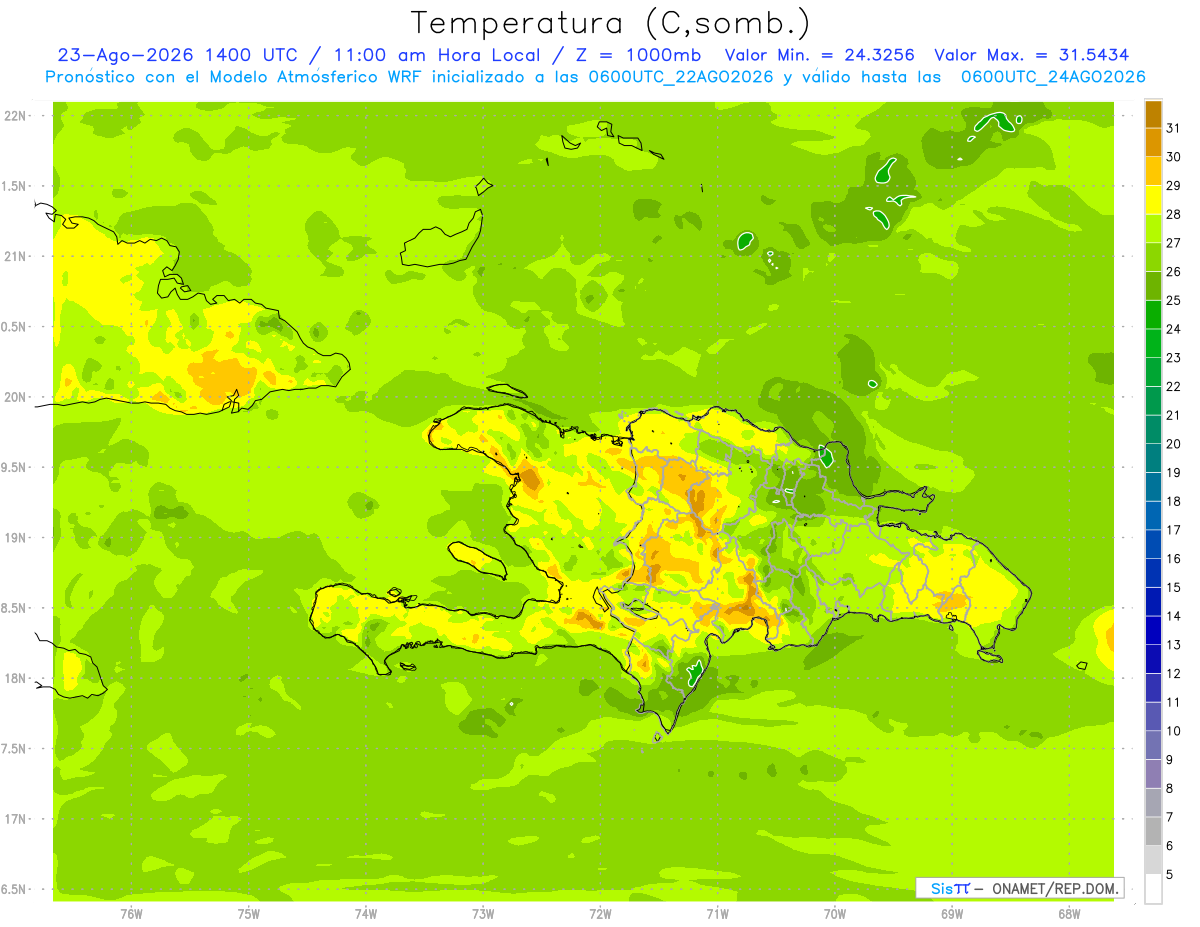Click the colorbar value label "27"
This screenshot has width=1200, height=927.
tap(1174, 243)
